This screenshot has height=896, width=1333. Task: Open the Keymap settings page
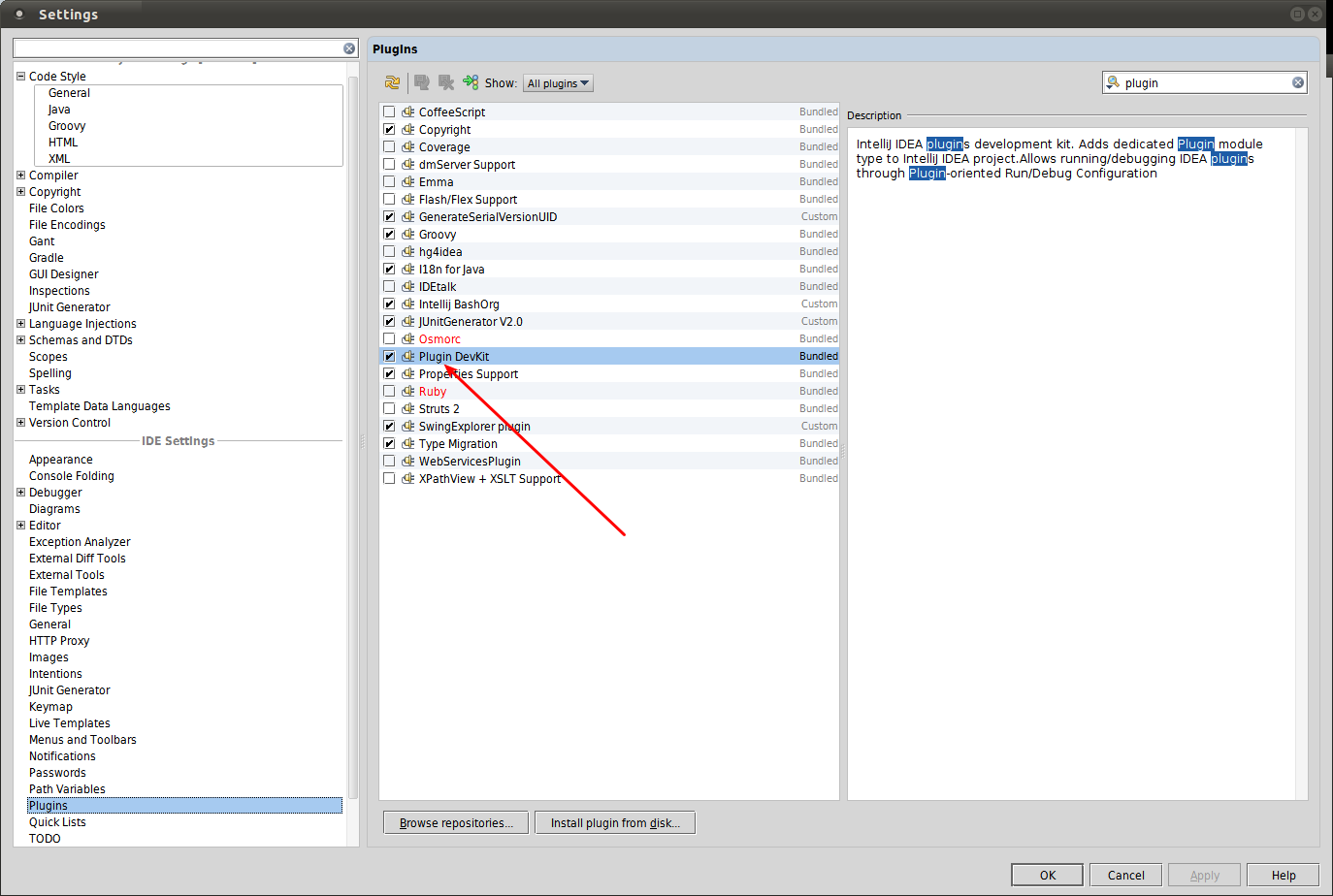(x=50, y=707)
